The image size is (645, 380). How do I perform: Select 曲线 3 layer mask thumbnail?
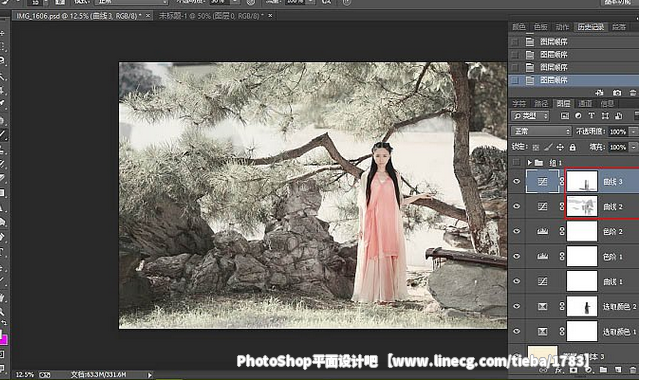(x=582, y=181)
